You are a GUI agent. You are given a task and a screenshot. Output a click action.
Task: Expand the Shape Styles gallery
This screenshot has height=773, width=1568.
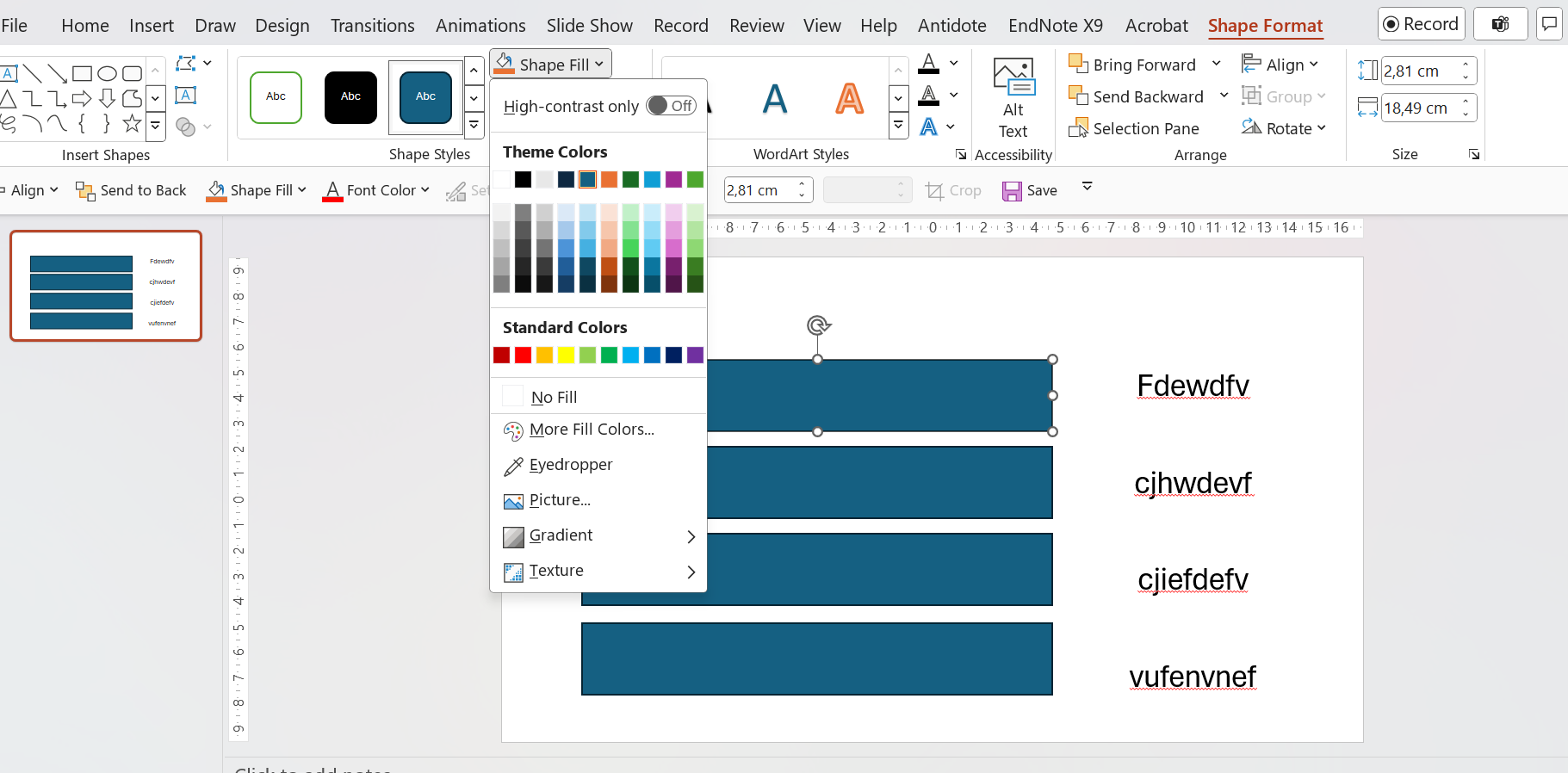(474, 126)
